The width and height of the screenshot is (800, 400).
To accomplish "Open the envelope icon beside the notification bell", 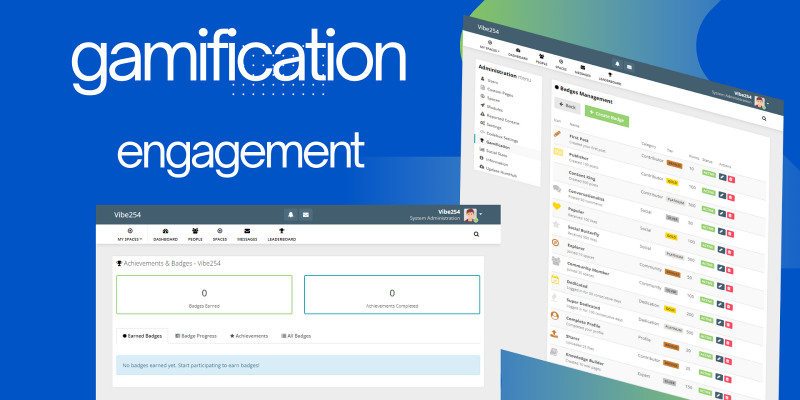I will click(x=306, y=214).
